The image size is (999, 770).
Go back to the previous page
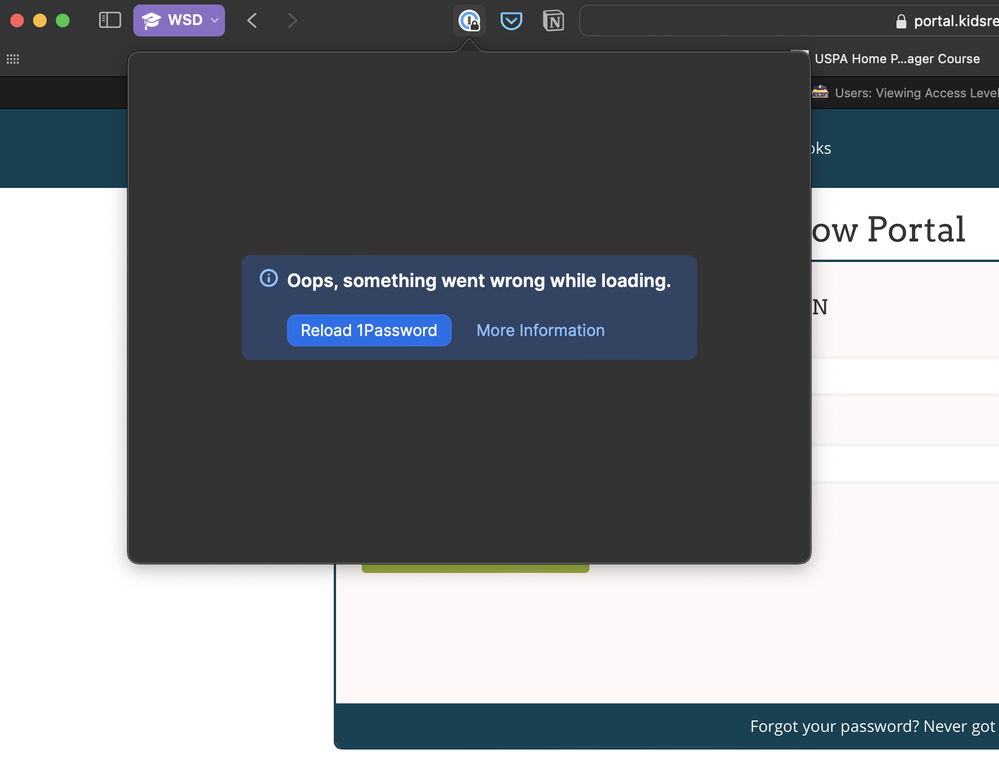(x=252, y=20)
